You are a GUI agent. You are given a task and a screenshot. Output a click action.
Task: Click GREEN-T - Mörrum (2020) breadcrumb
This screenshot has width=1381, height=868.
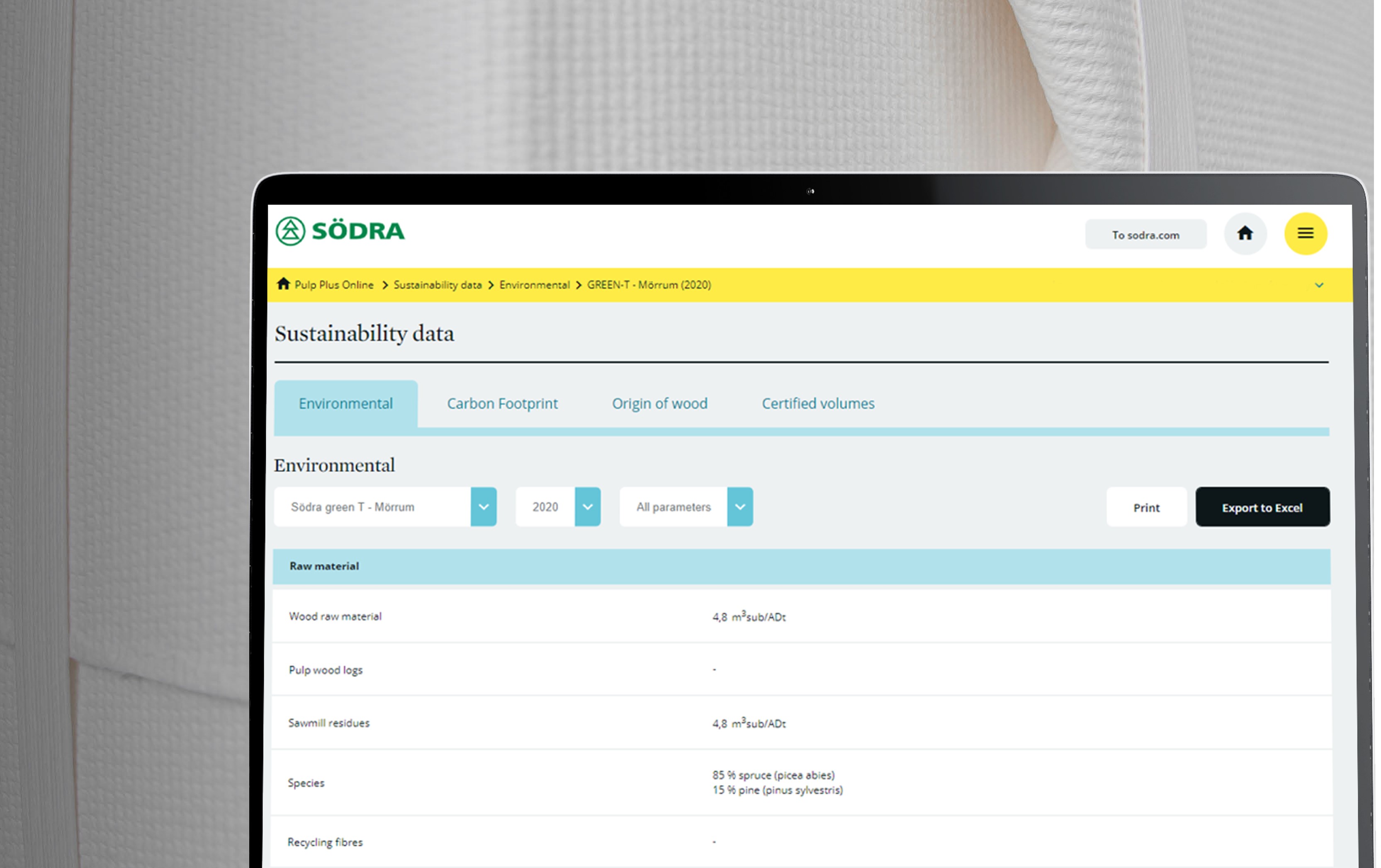(649, 285)
